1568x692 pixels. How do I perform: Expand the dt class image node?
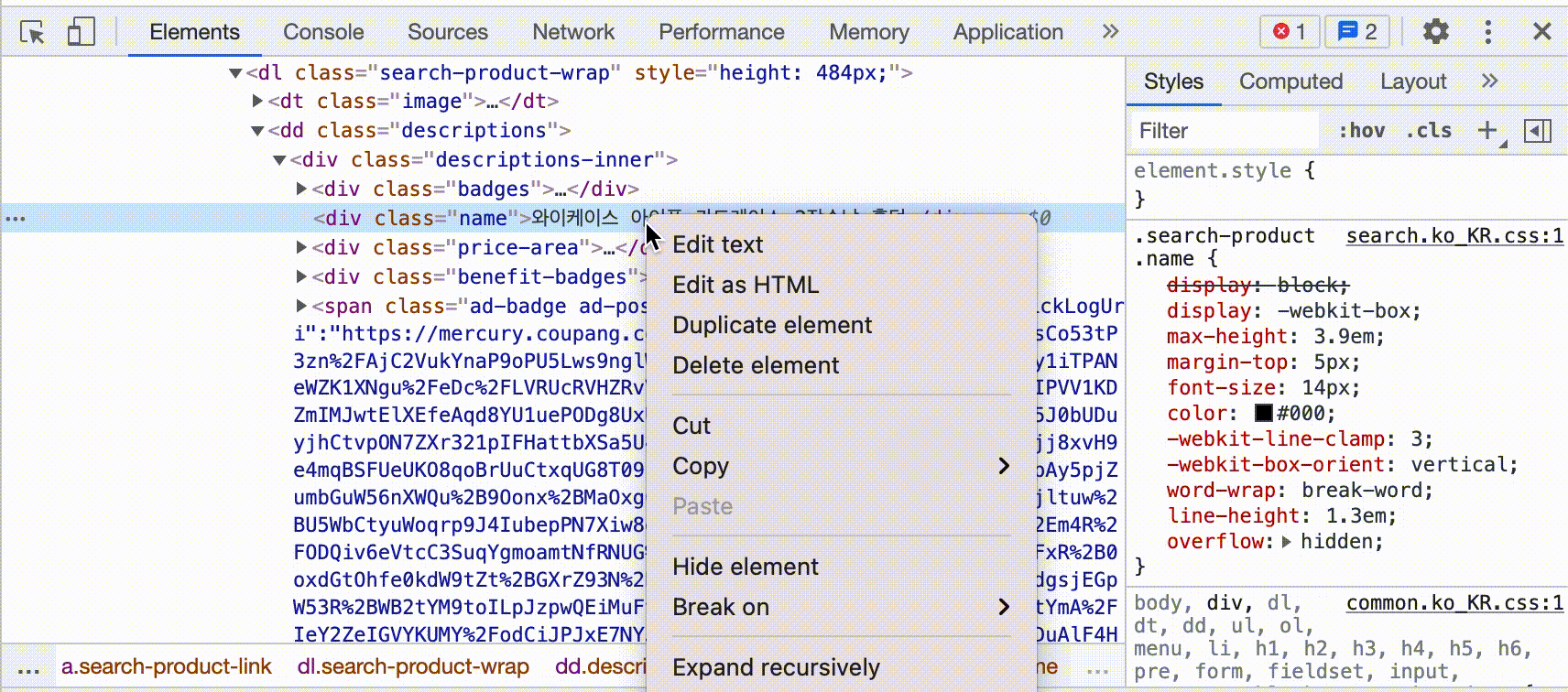pos(258,102)
